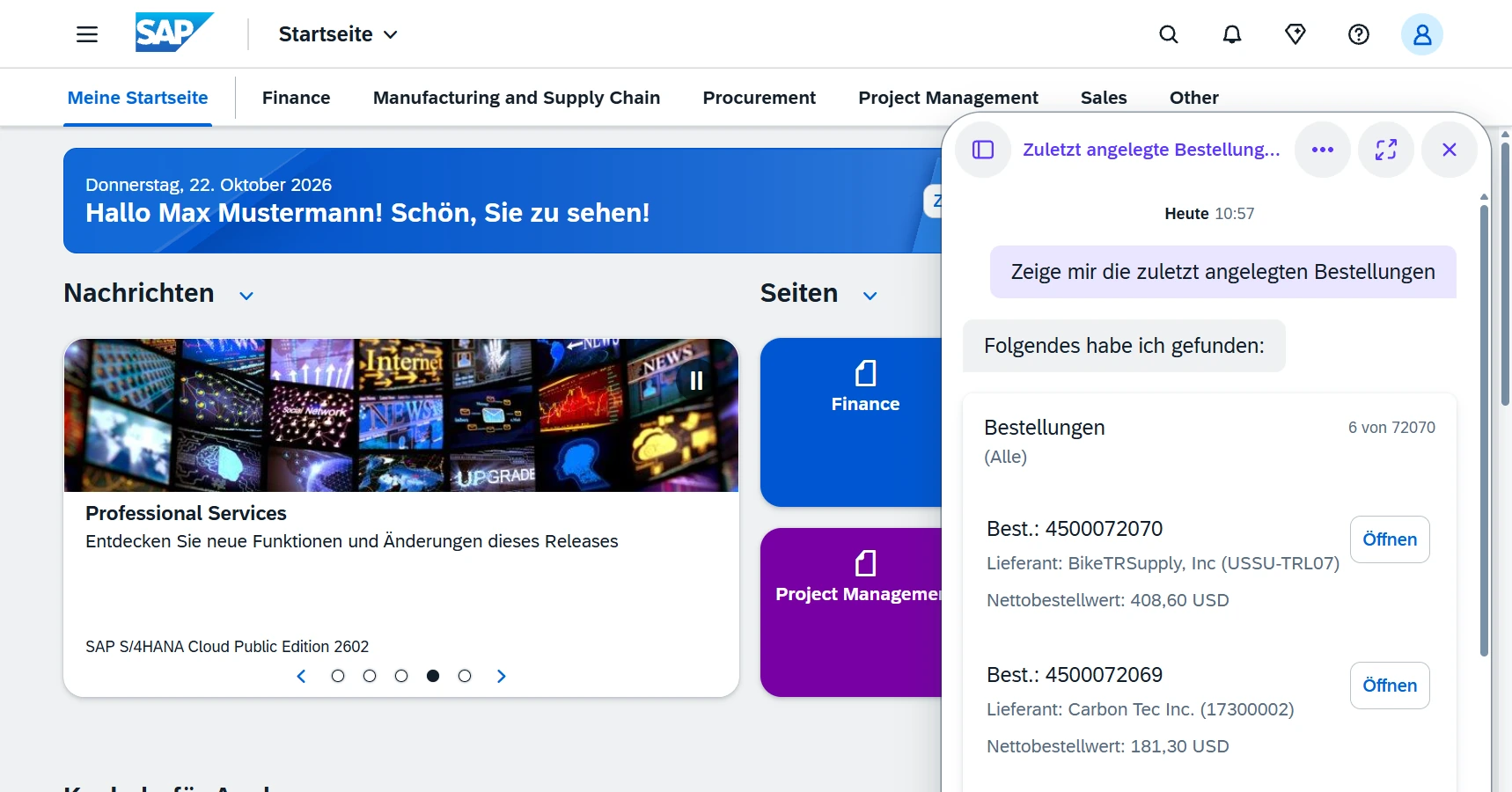Screen dimensions: 1512x792
Task: Open Manufacturing and Supply Chain tab
Action: (x=517, y=98)
